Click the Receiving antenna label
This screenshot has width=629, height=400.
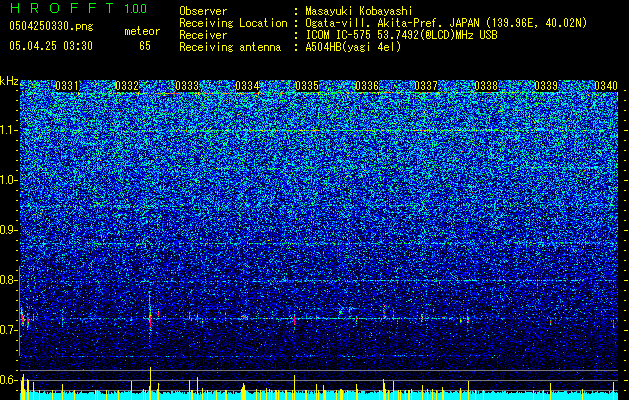(x=230, y=47)
